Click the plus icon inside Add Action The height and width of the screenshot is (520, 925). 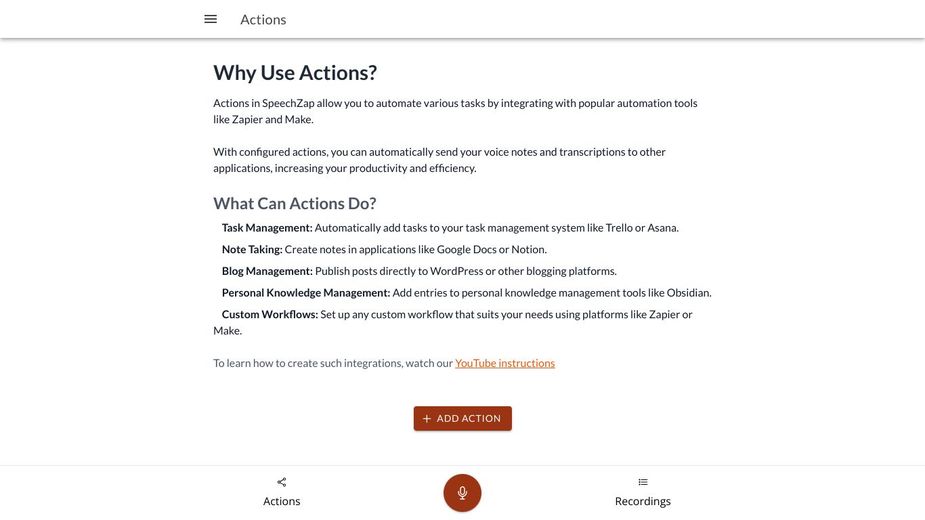coord(427,419)
